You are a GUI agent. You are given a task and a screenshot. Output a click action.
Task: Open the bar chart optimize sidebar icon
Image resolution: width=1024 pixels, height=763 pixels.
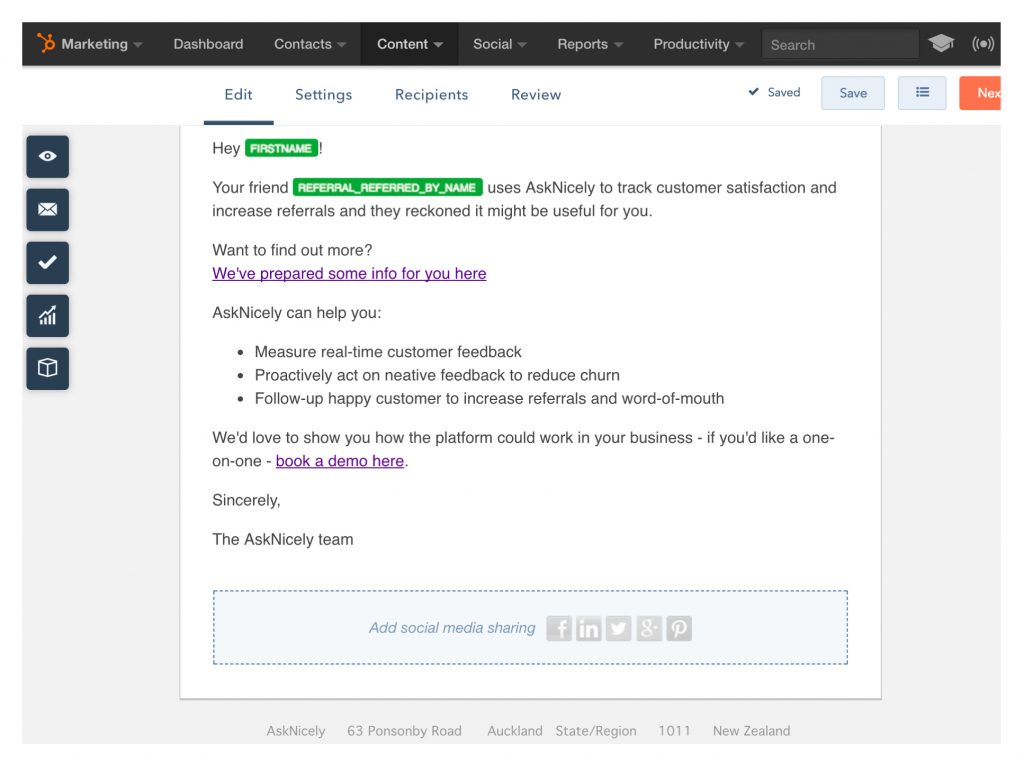(x=48, y=316)
